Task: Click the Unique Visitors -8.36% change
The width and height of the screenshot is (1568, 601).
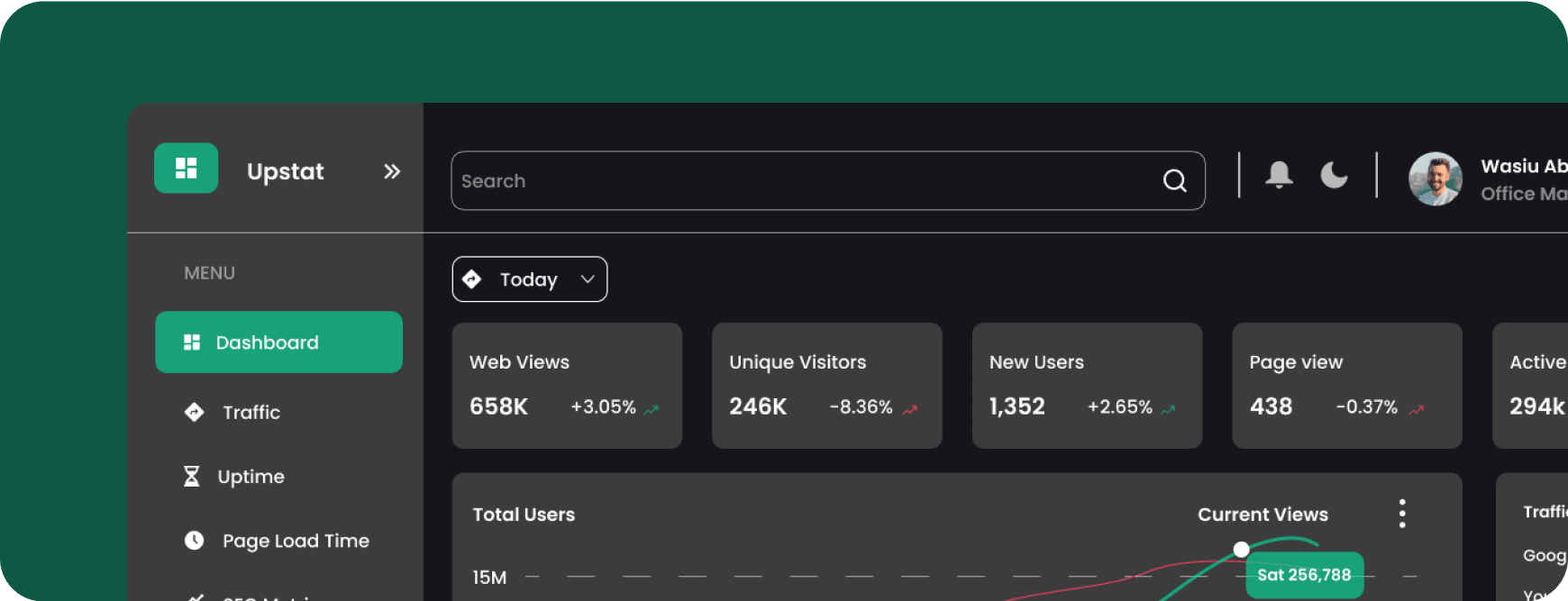Action: pyautogui.click(x=861, y=407)
